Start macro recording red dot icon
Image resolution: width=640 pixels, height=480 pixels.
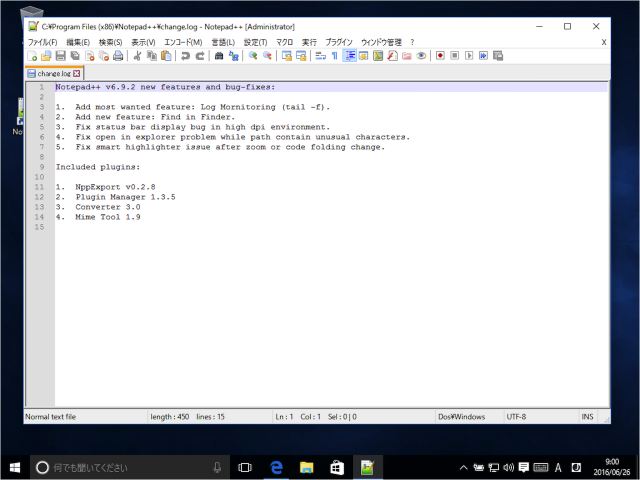[440, 56]
